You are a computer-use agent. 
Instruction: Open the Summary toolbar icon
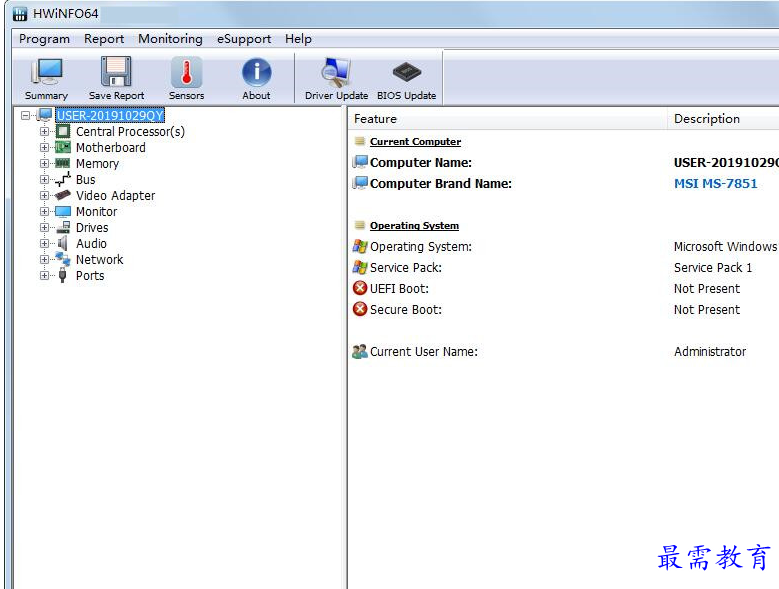click(47, 73)
